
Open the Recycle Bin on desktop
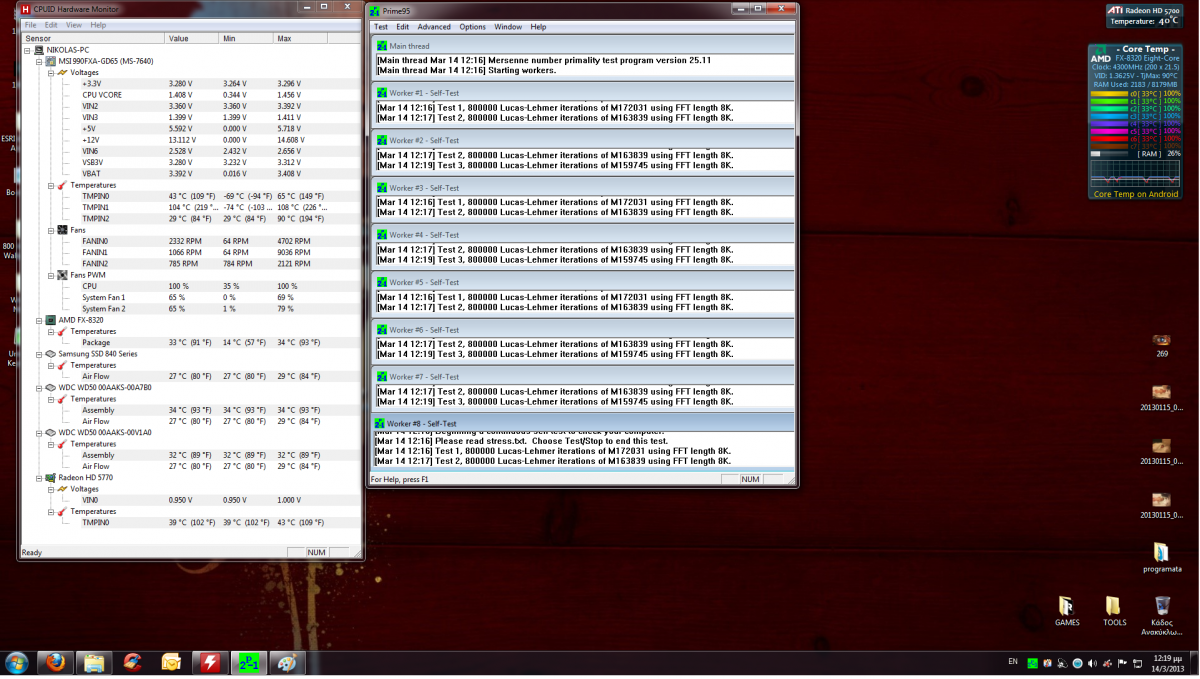tap(1162, 615)
